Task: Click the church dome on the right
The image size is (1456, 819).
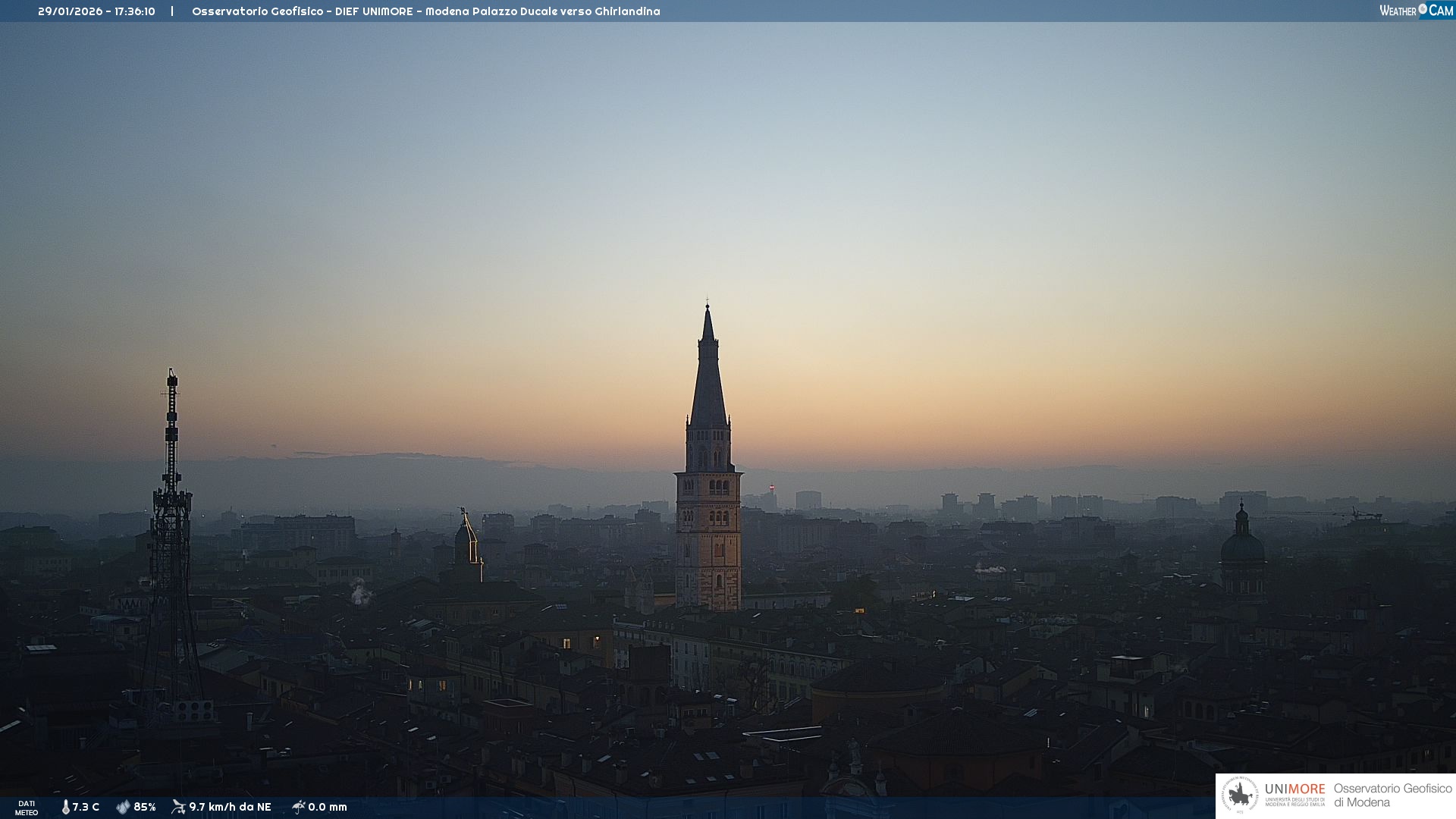Action: pos(1241,546)
